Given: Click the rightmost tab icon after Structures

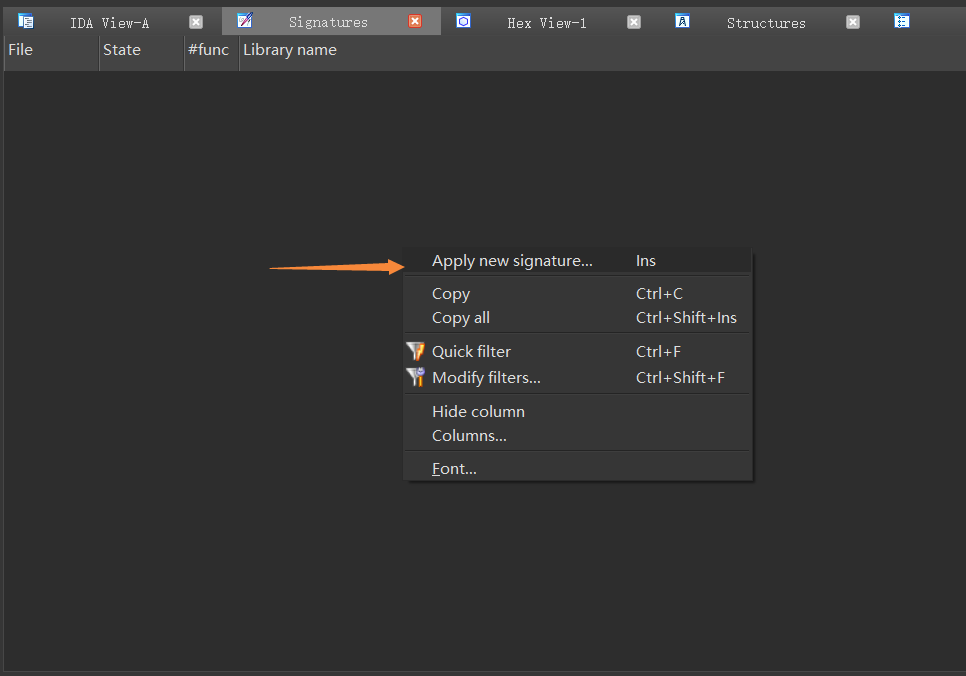Looking at the screenshot, I should tap(901, 21).
